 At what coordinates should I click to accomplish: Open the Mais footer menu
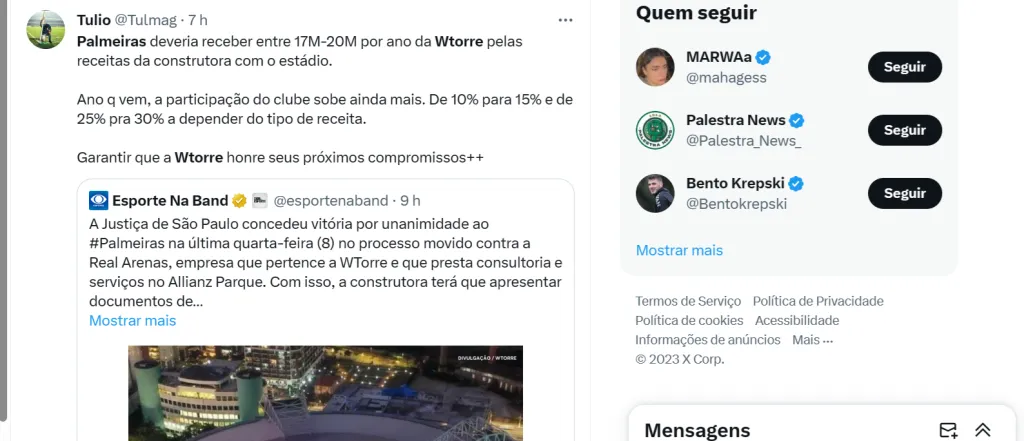pyautogui.click(x=812, y=340)
